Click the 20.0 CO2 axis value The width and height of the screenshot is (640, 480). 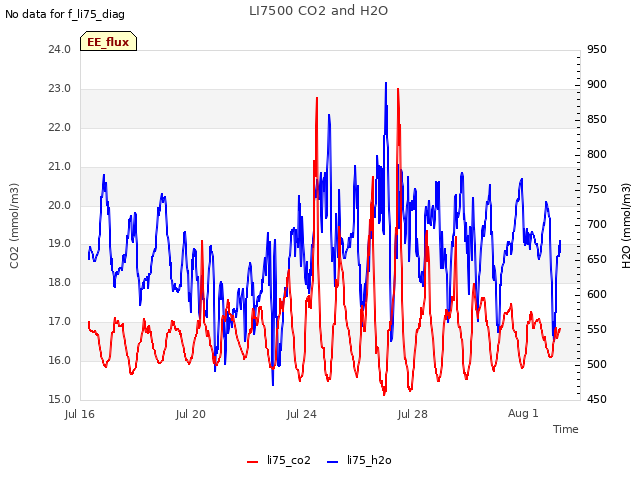point(60,205)
